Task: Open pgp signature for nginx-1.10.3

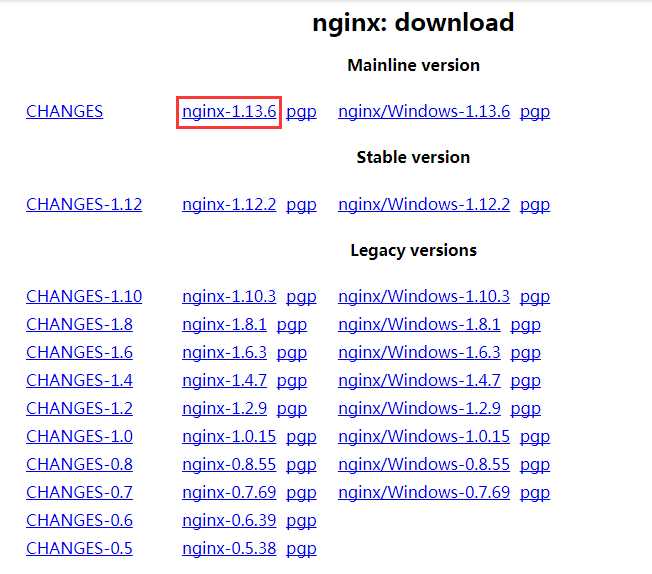Action: 301,297
